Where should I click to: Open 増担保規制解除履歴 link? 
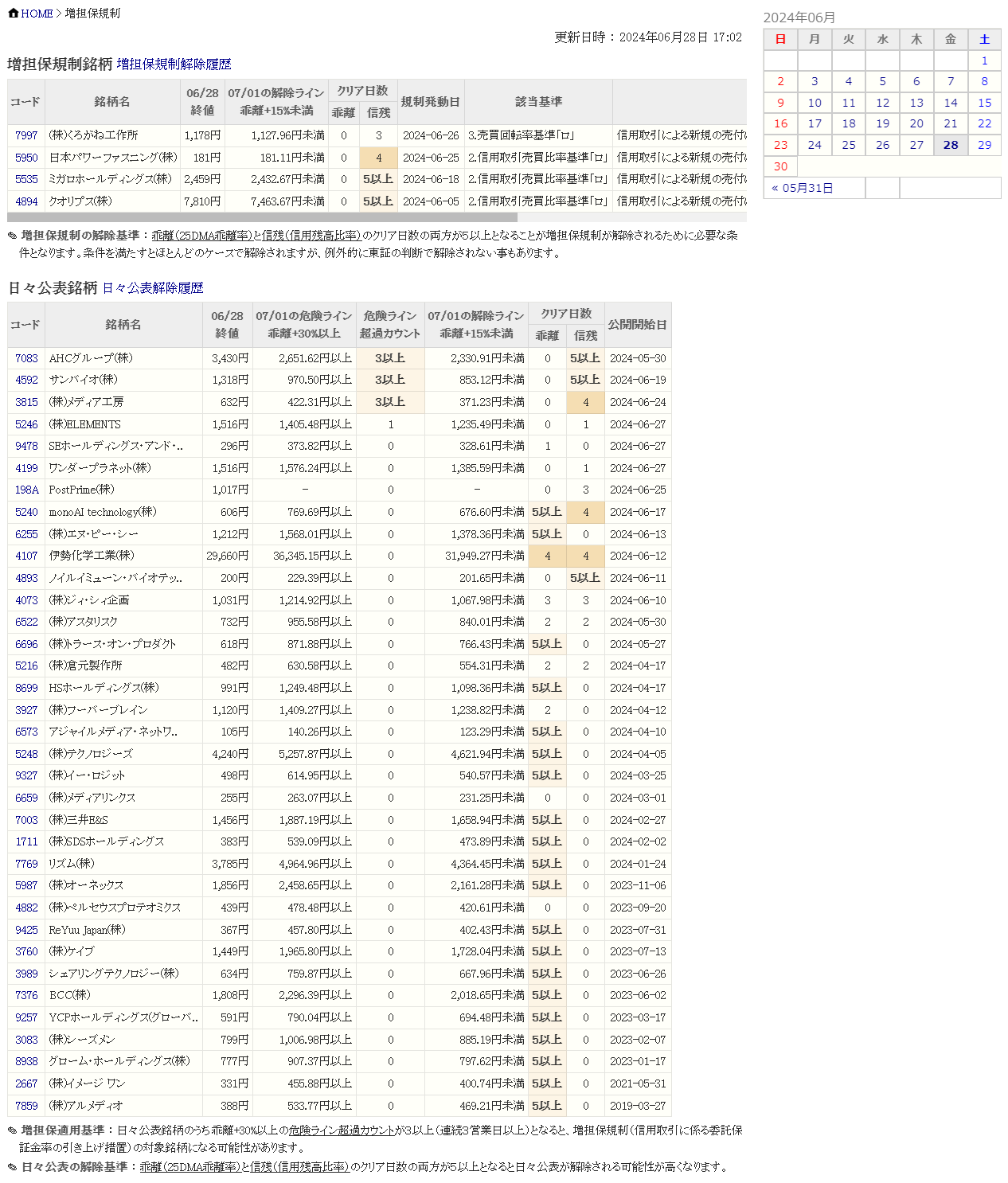tap(174, 64)
